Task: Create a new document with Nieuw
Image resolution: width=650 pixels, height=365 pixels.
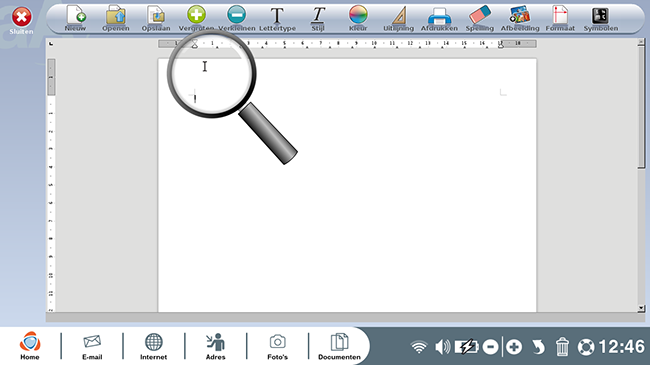Action: point(76,18)
